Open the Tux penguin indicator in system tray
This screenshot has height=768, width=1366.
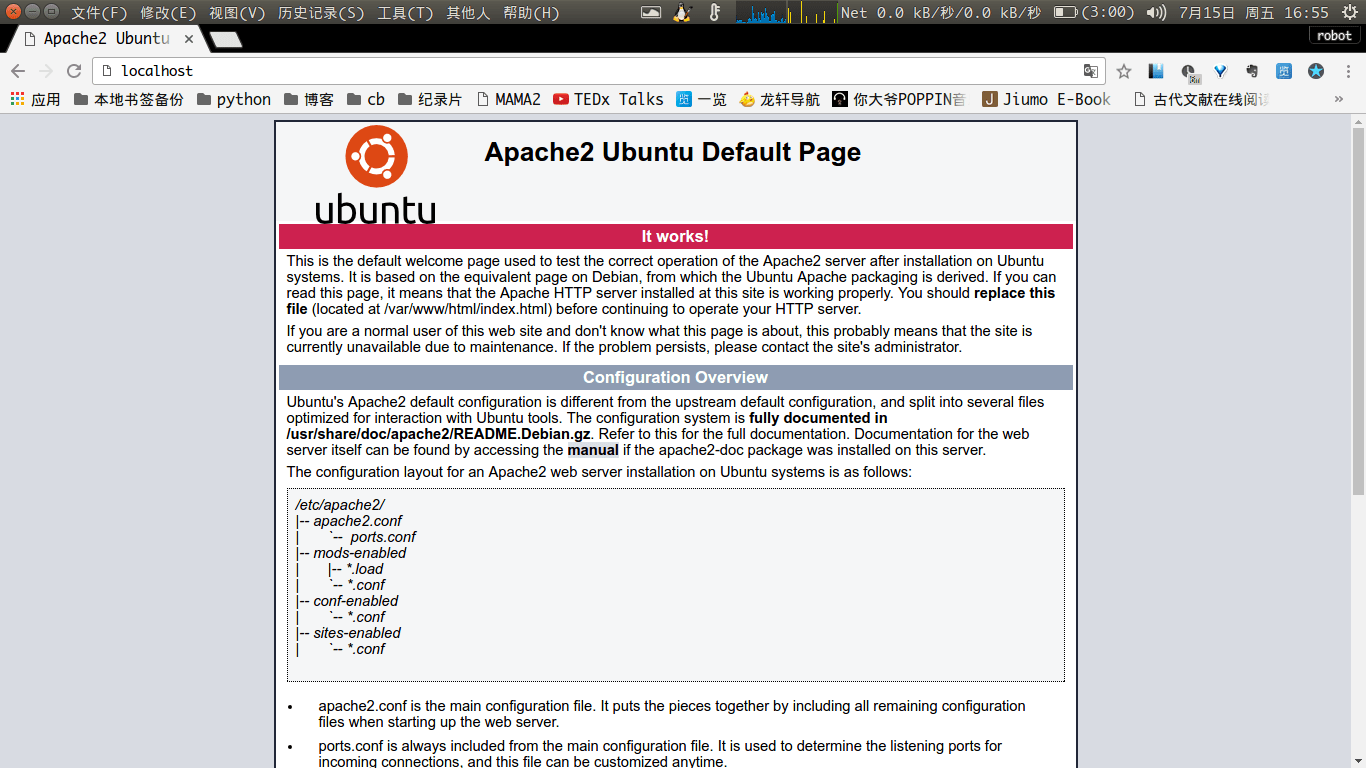(x=682, y=12)
